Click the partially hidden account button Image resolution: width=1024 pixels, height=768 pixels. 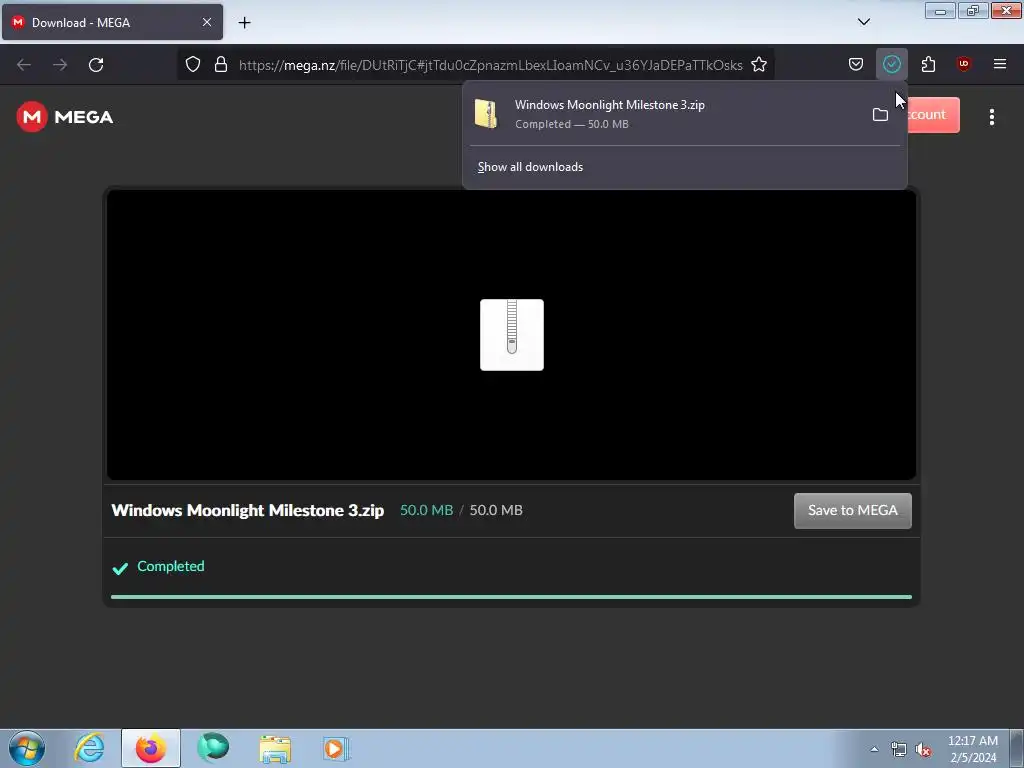(933, 115)
